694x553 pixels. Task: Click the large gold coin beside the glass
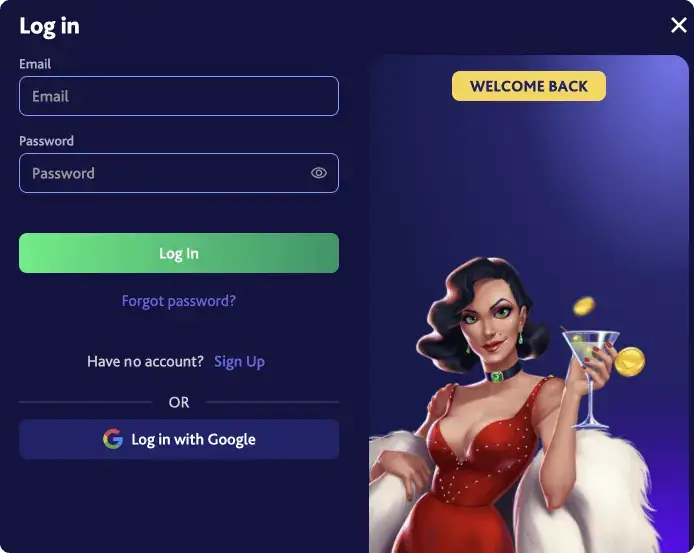click(x=630, y=362)
